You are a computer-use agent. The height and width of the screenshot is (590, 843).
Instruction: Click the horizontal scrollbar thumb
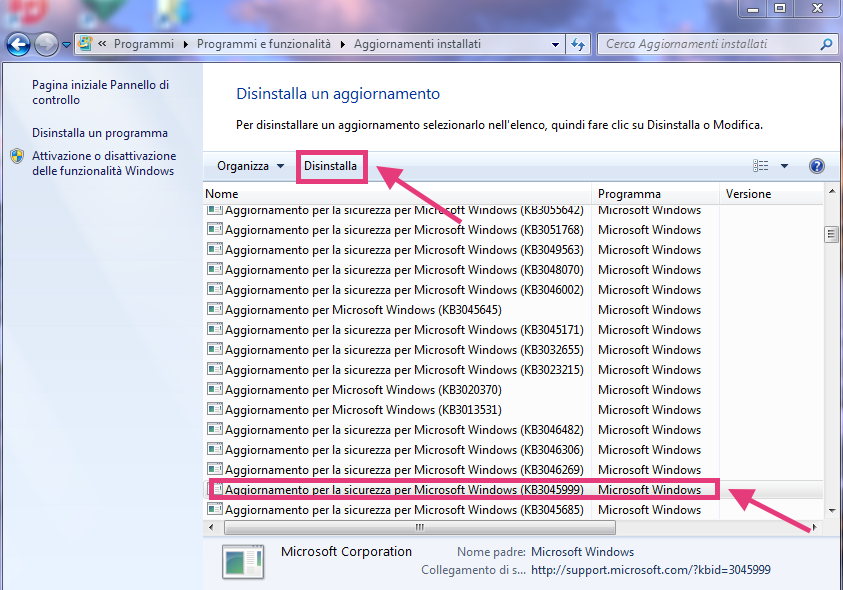[x=420, y=528]
